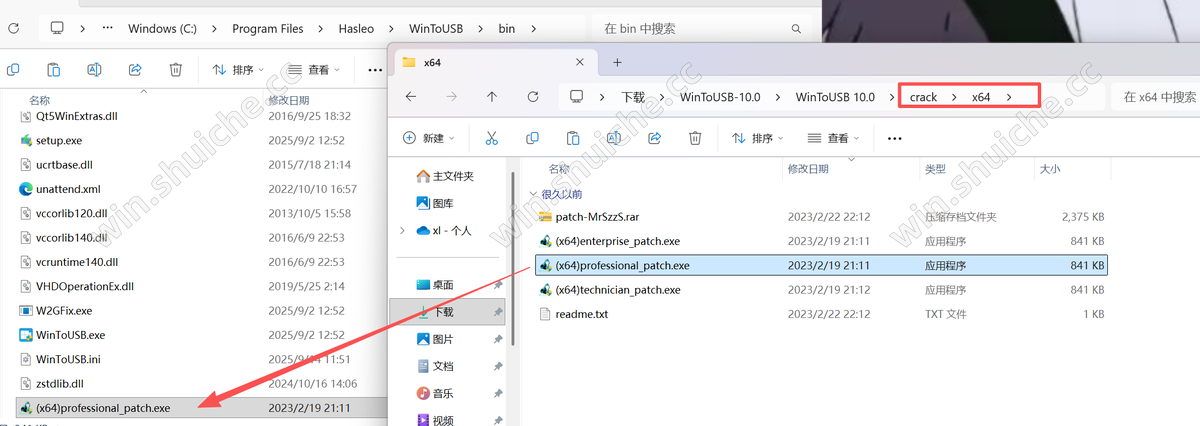Open 查看 view dropdown in bin window
This screenshot has height=426, width=1200.
click(x=313, y=70)
